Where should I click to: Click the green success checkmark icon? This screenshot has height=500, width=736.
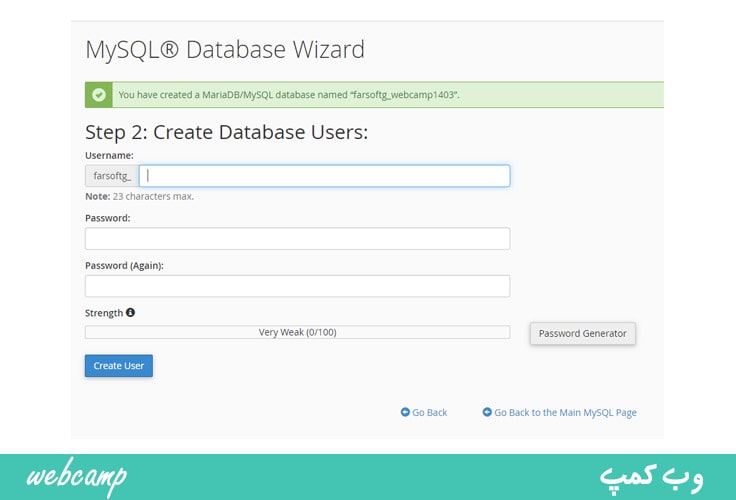click(99, 95)
